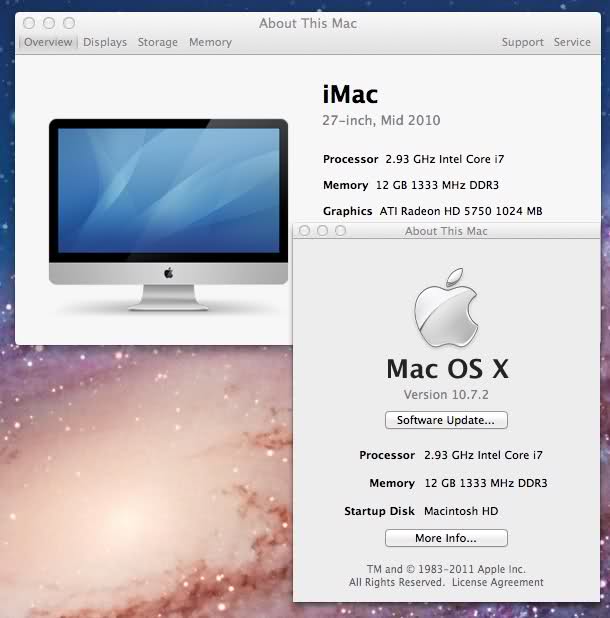
Task: Click '2.93 GHz Intel Core i7' in overview window
Action: (444, 159)
